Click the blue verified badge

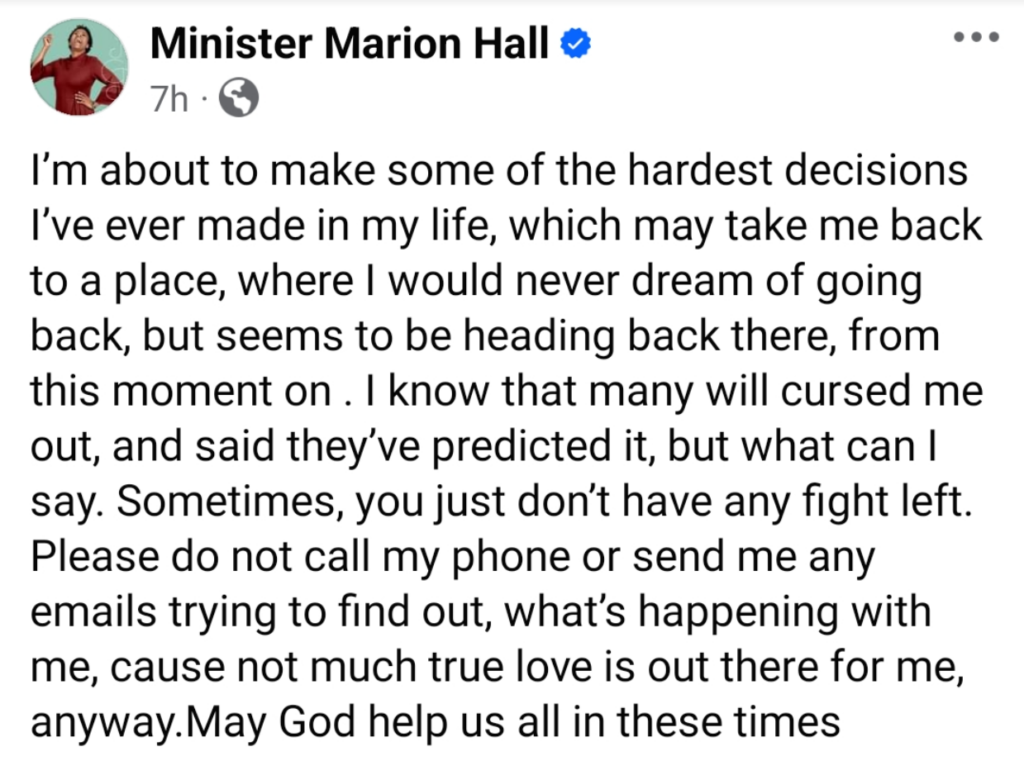coord(576,44)
